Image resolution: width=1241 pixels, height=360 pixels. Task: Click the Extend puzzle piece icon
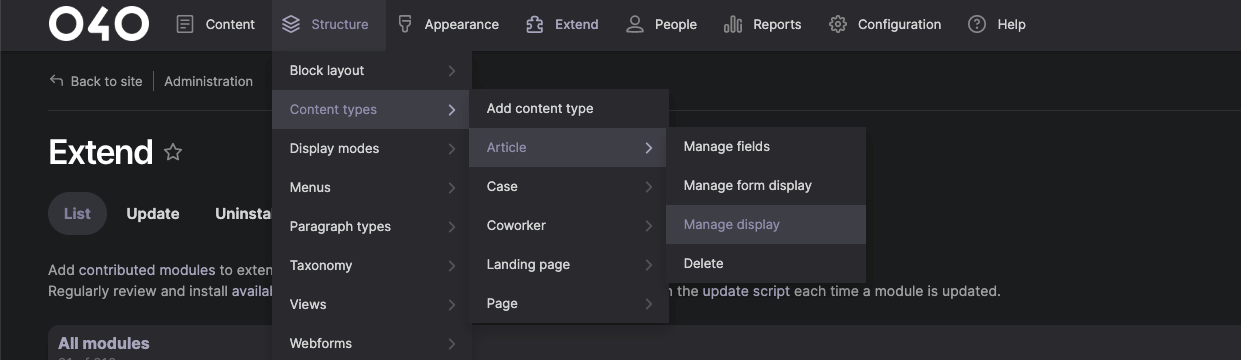[535, 24]
